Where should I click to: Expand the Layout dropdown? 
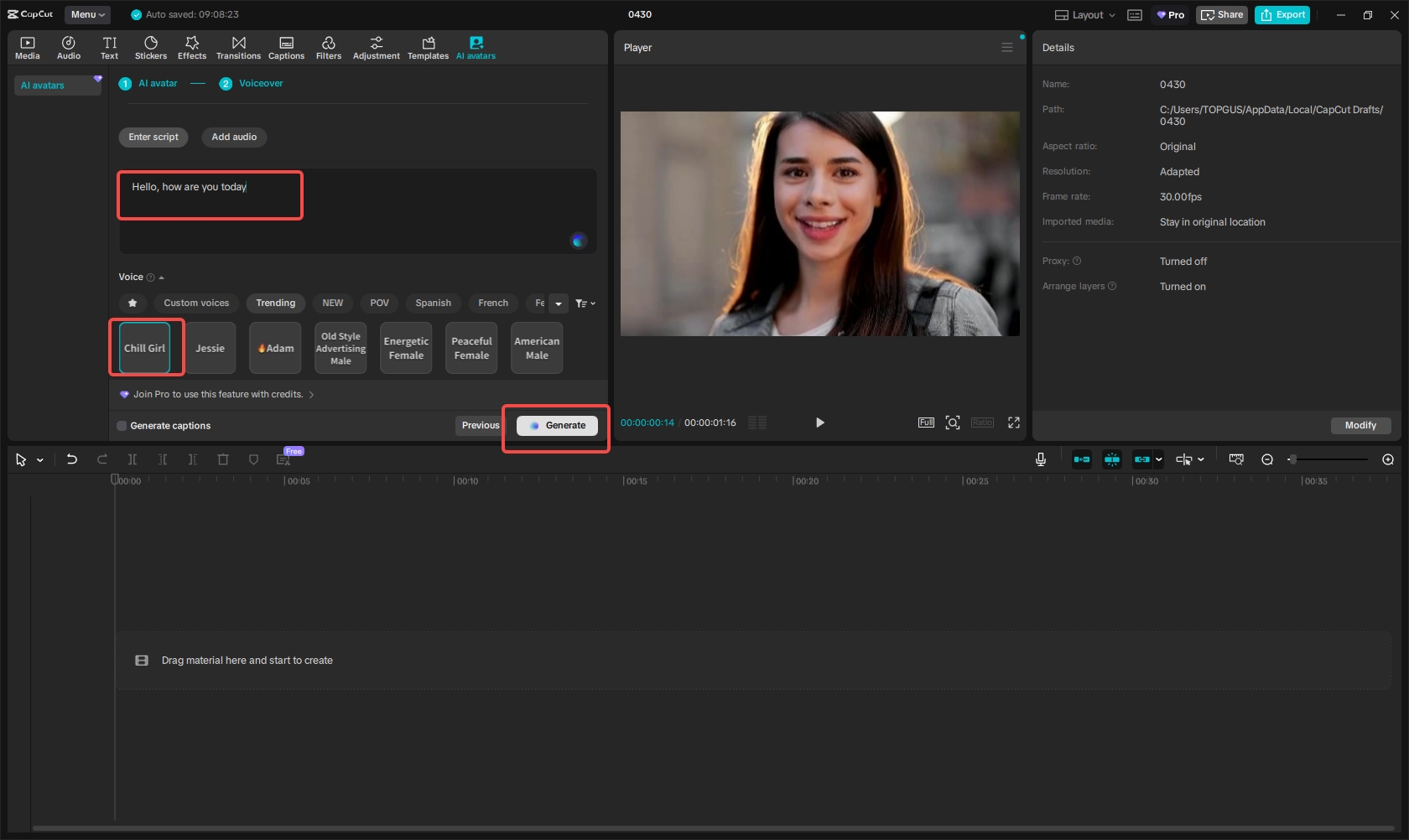tap(1085, 15)
